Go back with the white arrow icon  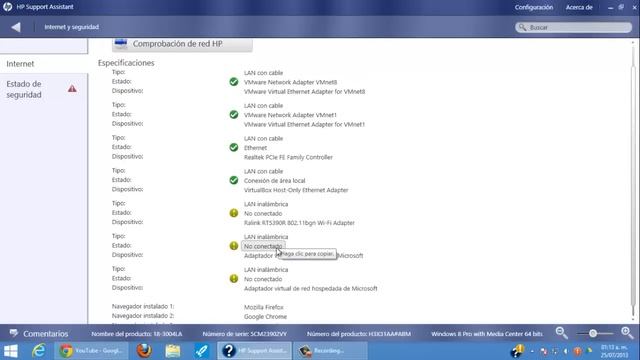[16, 27]
